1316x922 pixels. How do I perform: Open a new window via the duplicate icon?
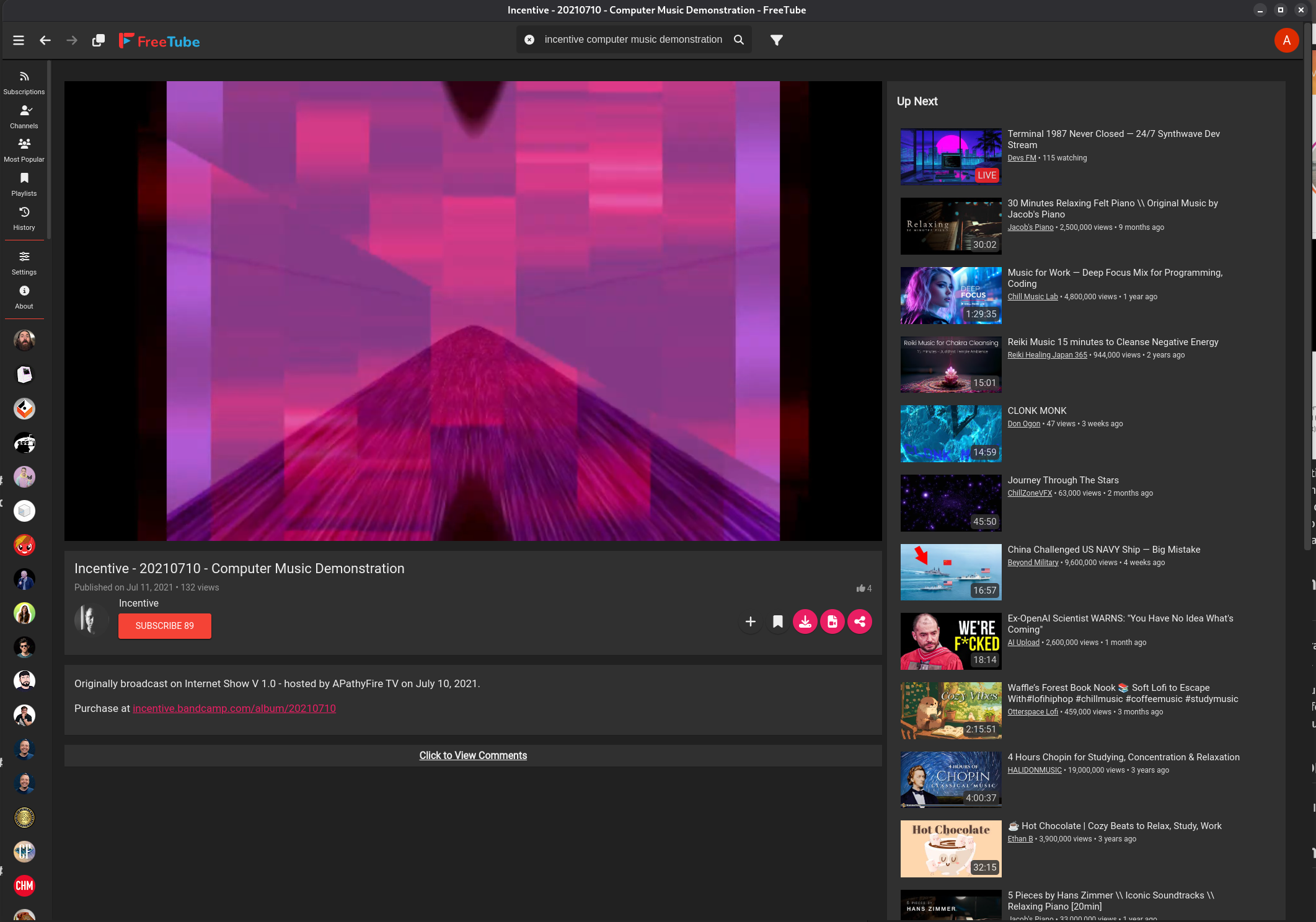tap(99, 40)
